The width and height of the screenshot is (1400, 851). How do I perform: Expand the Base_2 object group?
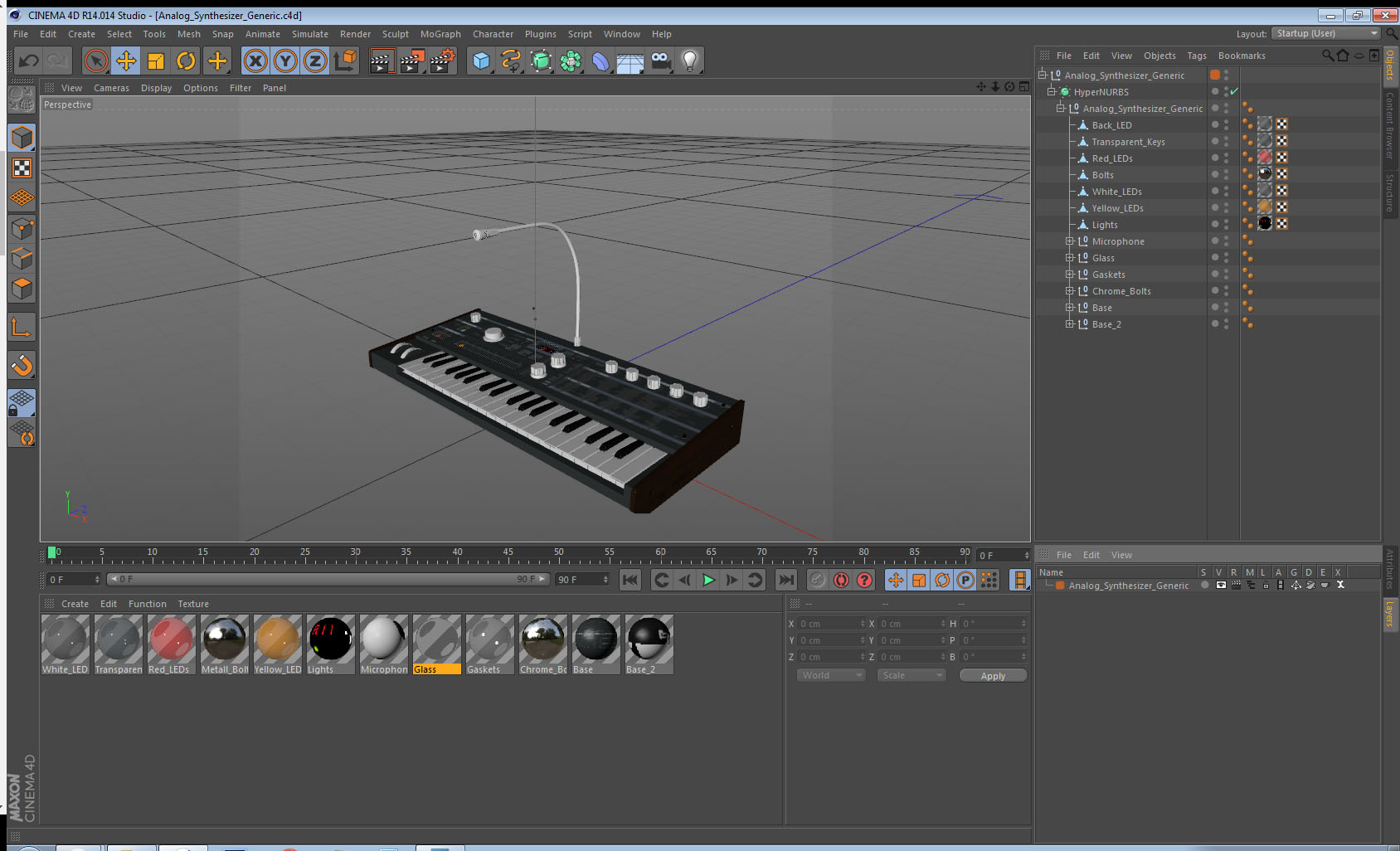click(1070, 324)
